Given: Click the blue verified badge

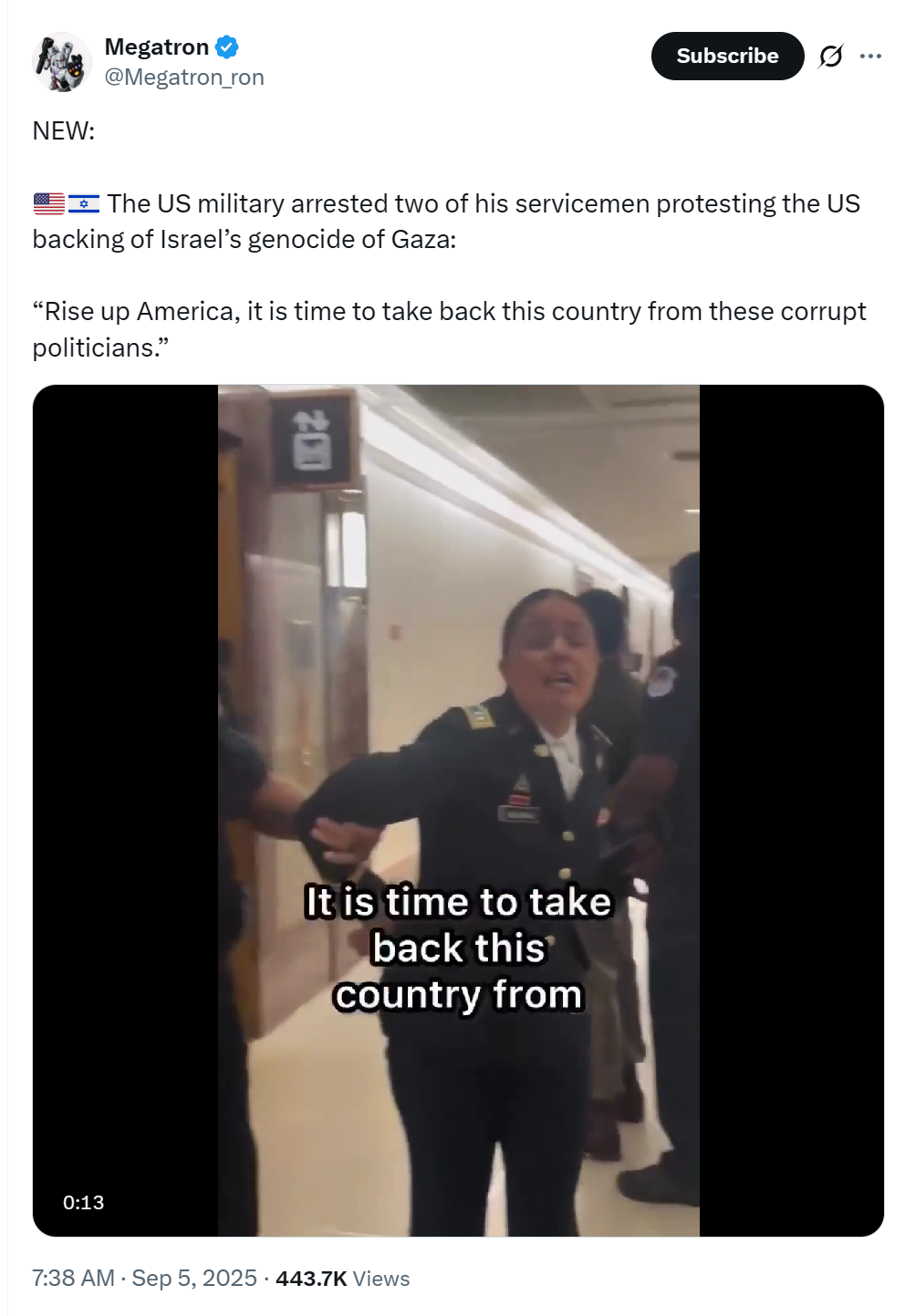Looking at the screenshot, I should 227,47.
